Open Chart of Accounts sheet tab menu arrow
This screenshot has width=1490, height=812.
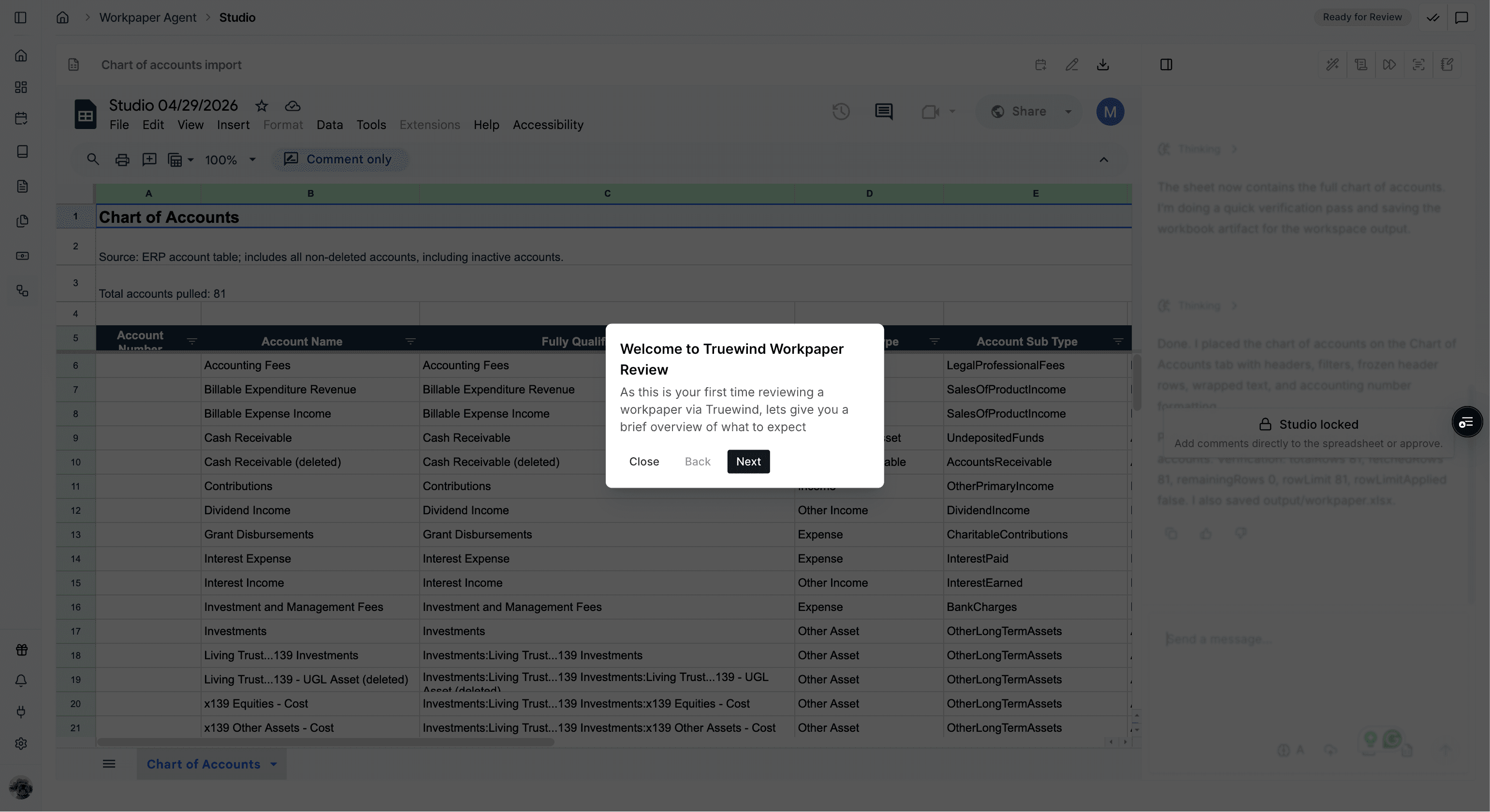point(274,764)
